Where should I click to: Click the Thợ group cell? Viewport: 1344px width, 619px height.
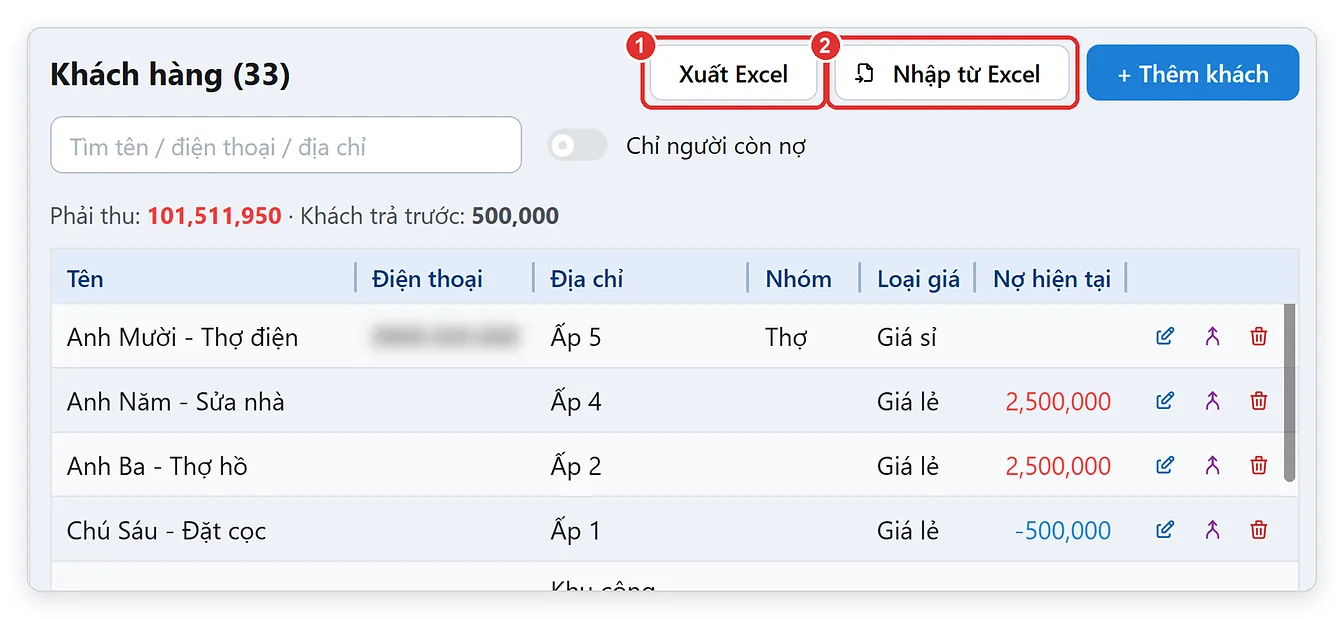pyautogui.click(x=786, y=337)
